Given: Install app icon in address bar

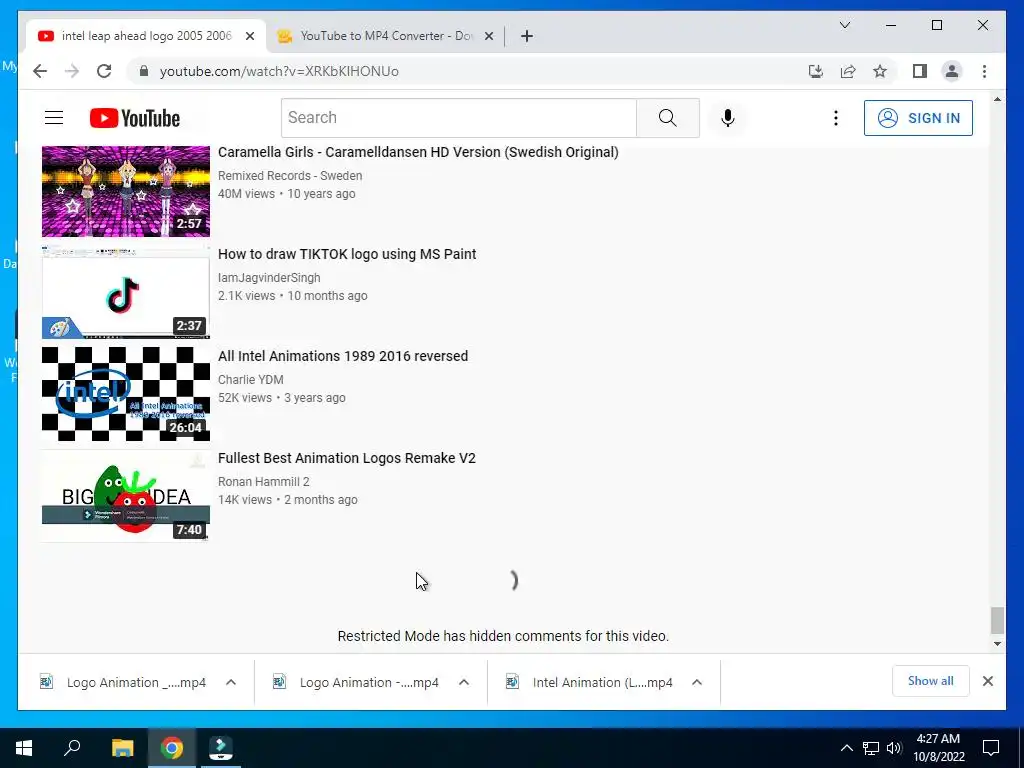Looking at the screenshot, I should click(816, 71).
